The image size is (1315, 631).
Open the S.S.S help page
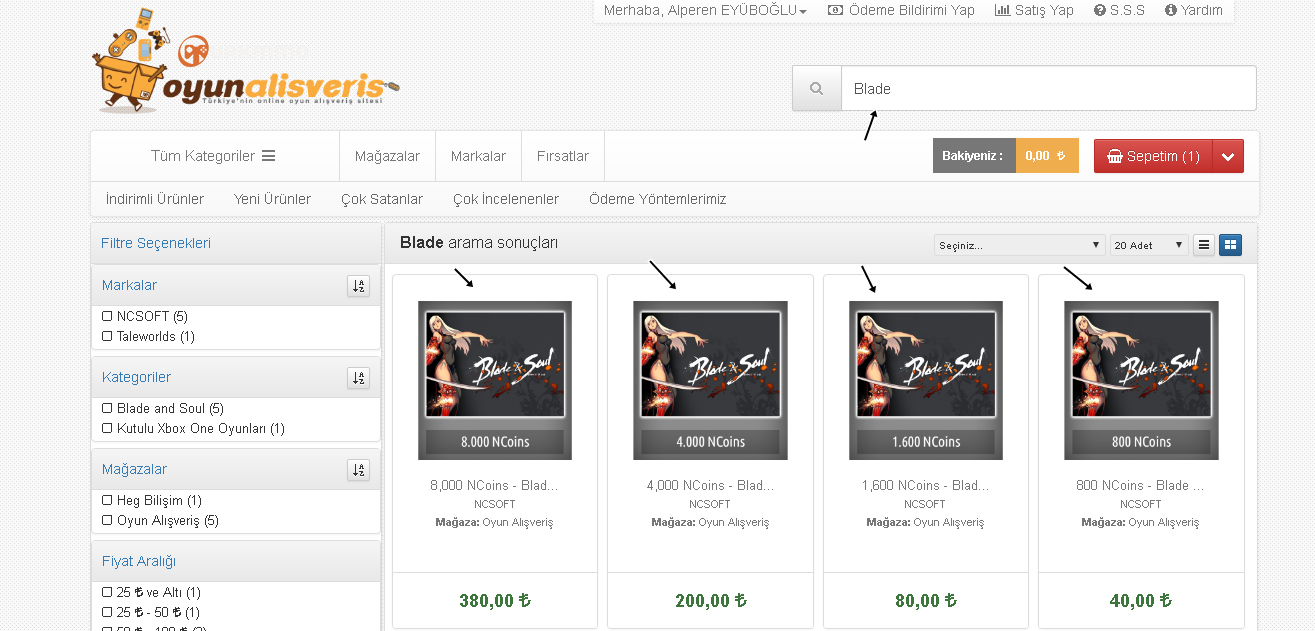1119,10
